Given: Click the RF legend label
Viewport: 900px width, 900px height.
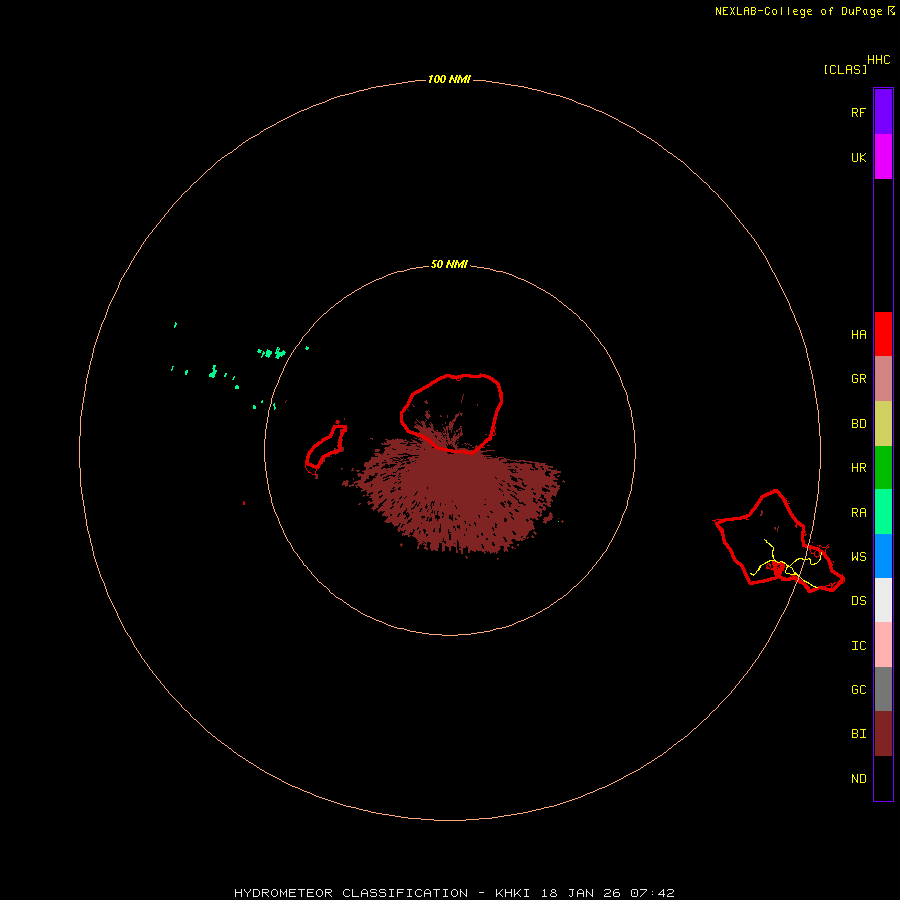Looking at the screenshot, I should [858, 112].
